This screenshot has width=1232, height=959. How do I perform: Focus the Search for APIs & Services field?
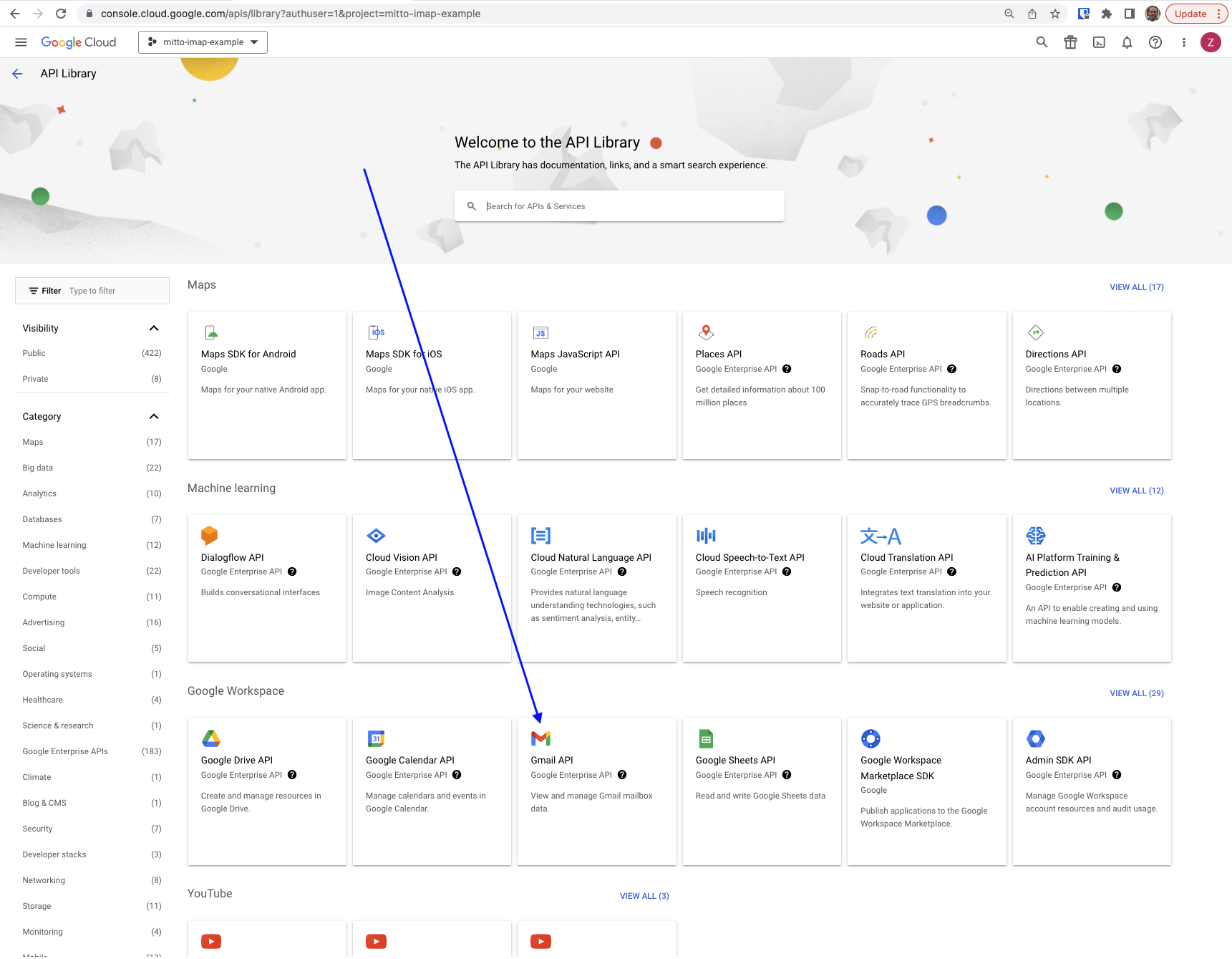coord(619,206)
